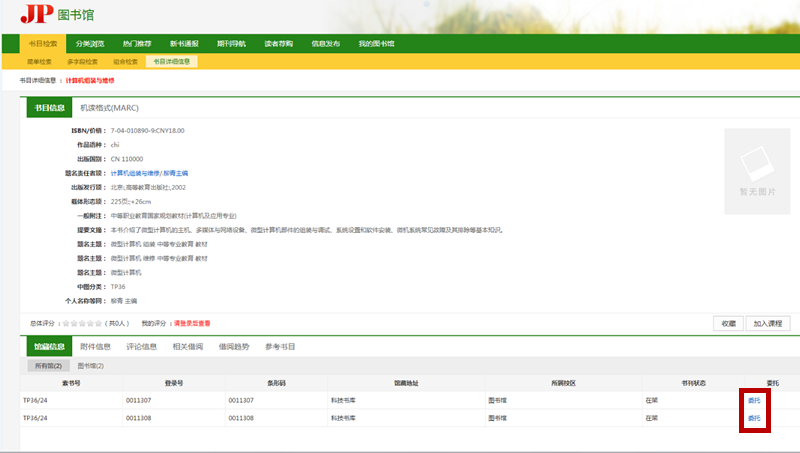Filter holdings by 图书馆(2)
Image resolution: width=800 pixels, height=453 pixels.
(x=91, y=366)
